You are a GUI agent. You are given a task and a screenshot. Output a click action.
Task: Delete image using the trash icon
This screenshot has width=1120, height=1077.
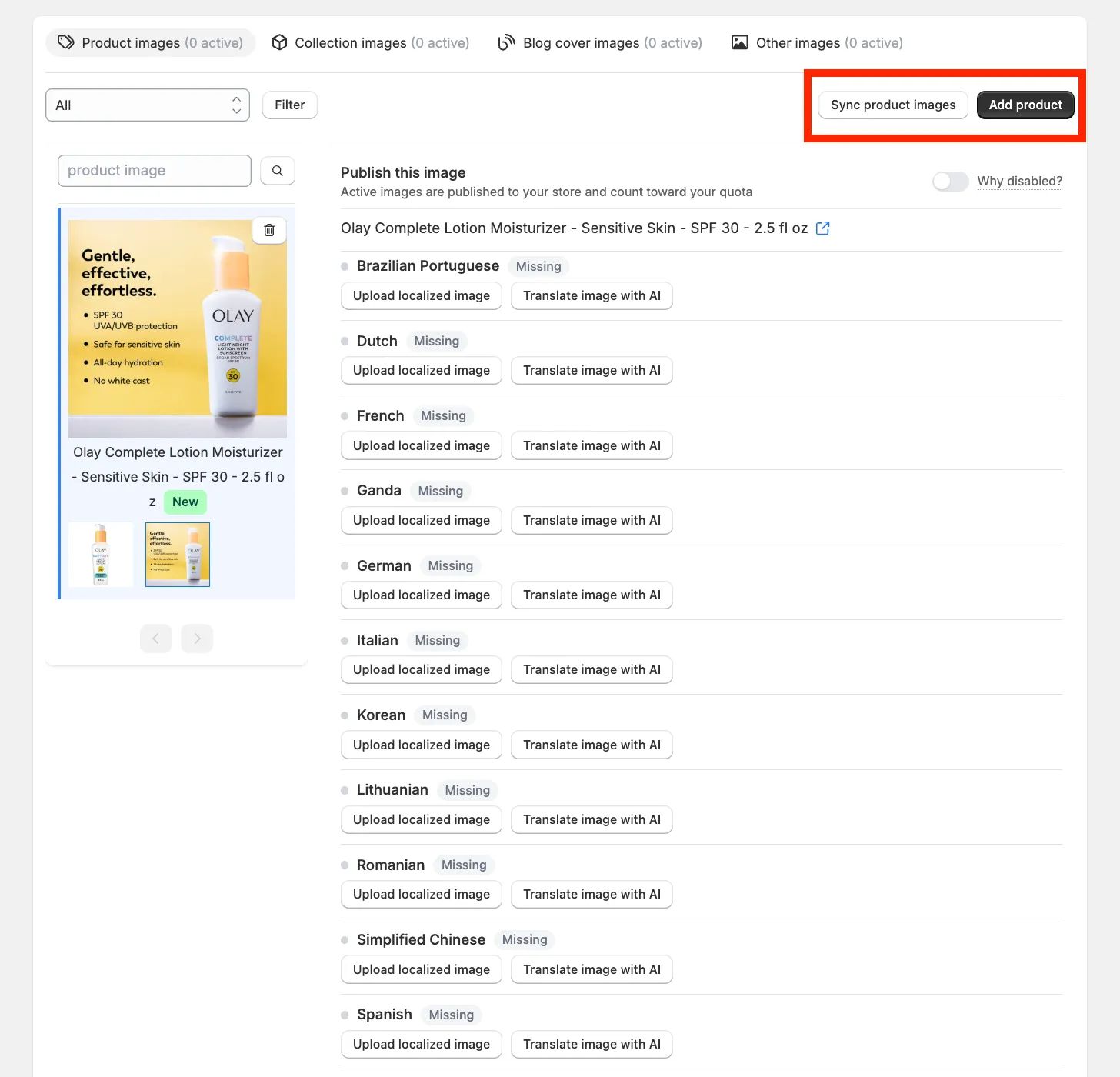(269, 230)
